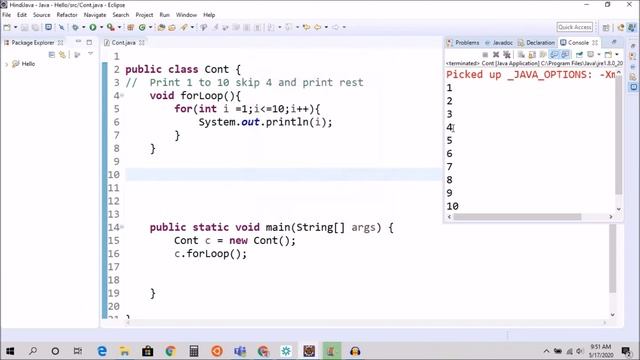Image resolution: width=640 pixels, height=360 pixels.
Task: Click Display Selected Console icon
Action: 590,55
